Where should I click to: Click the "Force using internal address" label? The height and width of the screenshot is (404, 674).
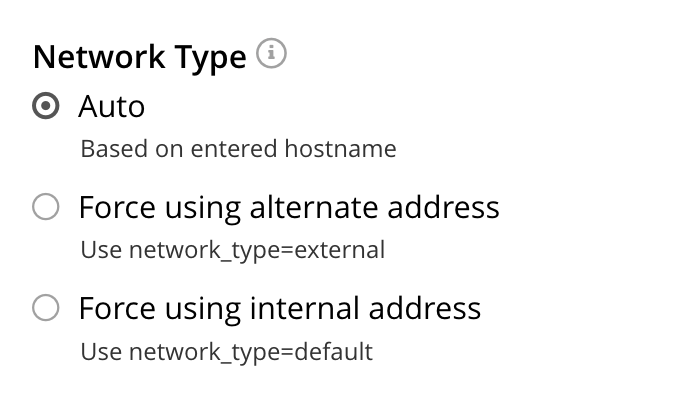[280, 308]
